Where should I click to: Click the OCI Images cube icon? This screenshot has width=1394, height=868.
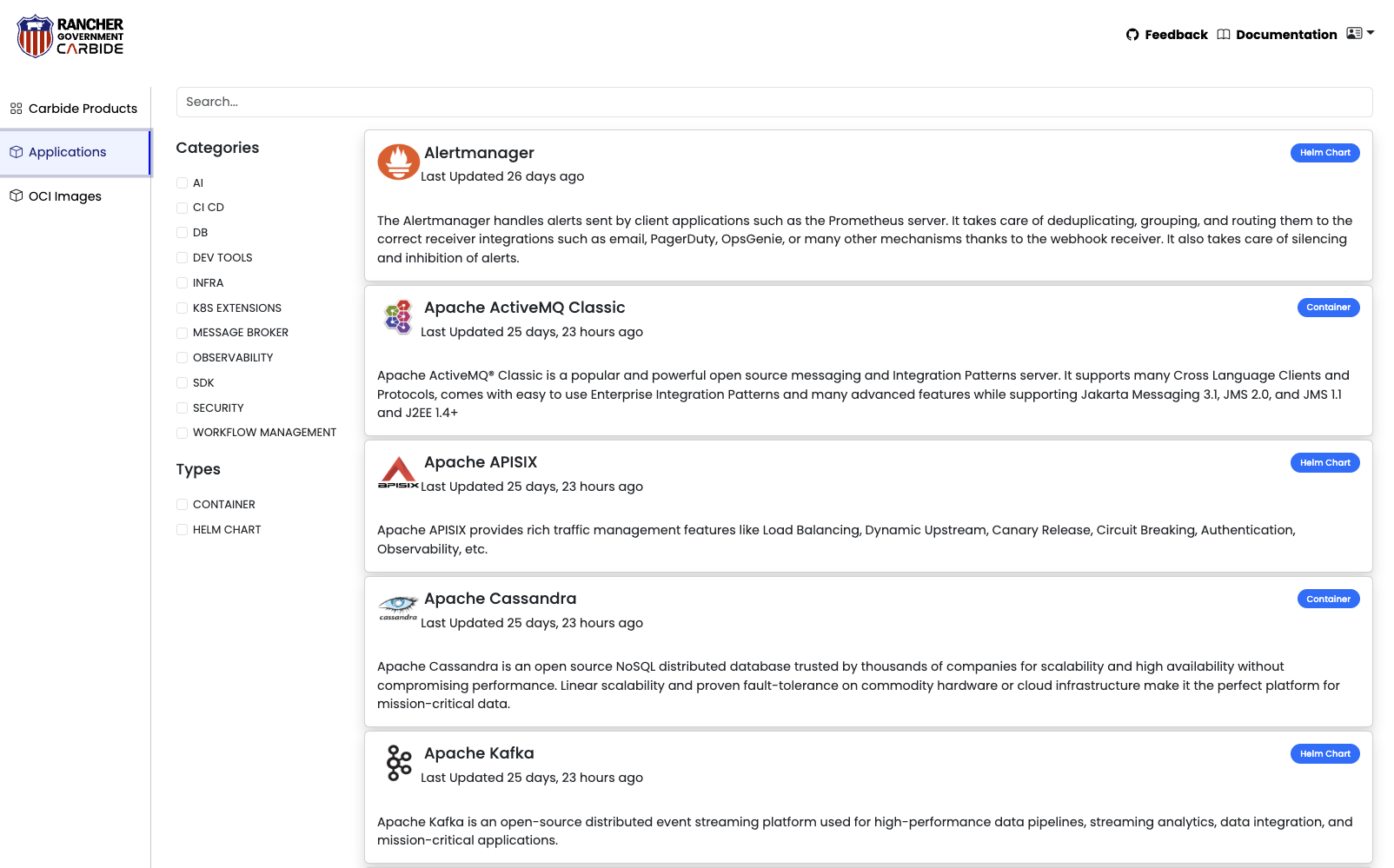point(17,196)
